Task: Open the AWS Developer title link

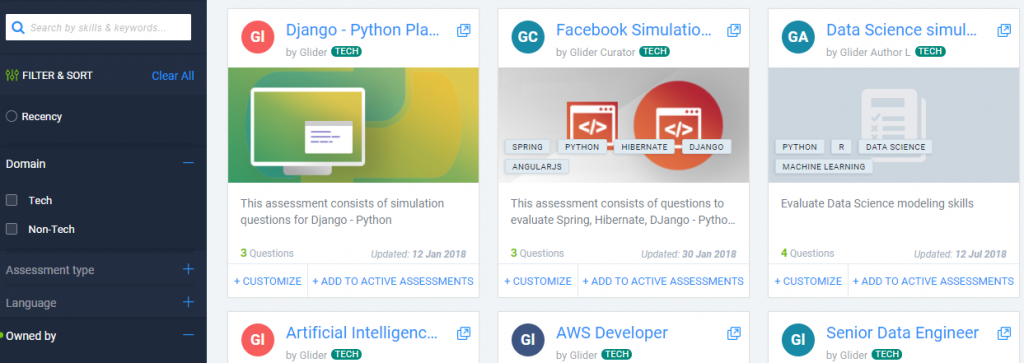Action: pos(612,333)
